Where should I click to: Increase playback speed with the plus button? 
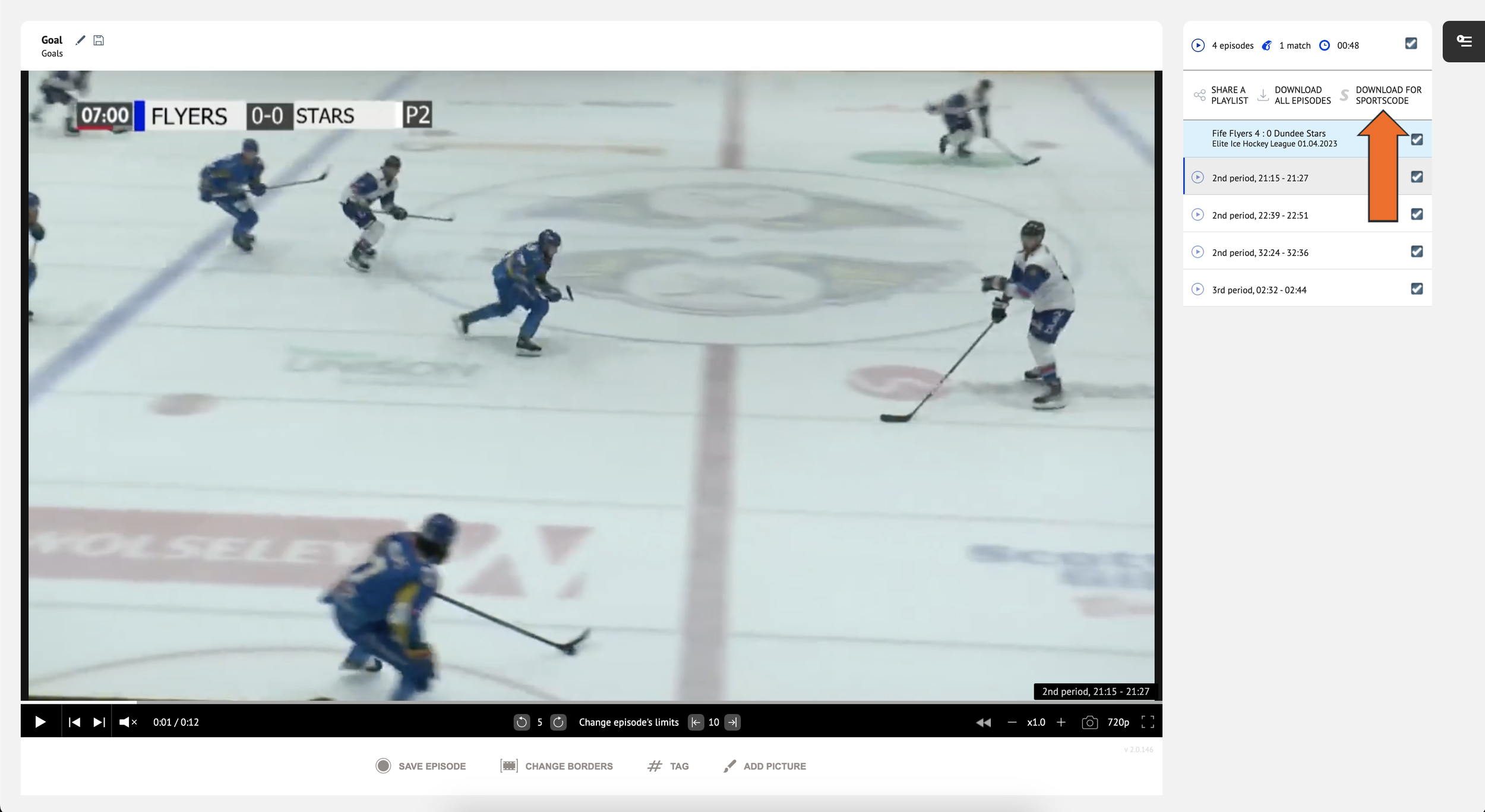1061,722
